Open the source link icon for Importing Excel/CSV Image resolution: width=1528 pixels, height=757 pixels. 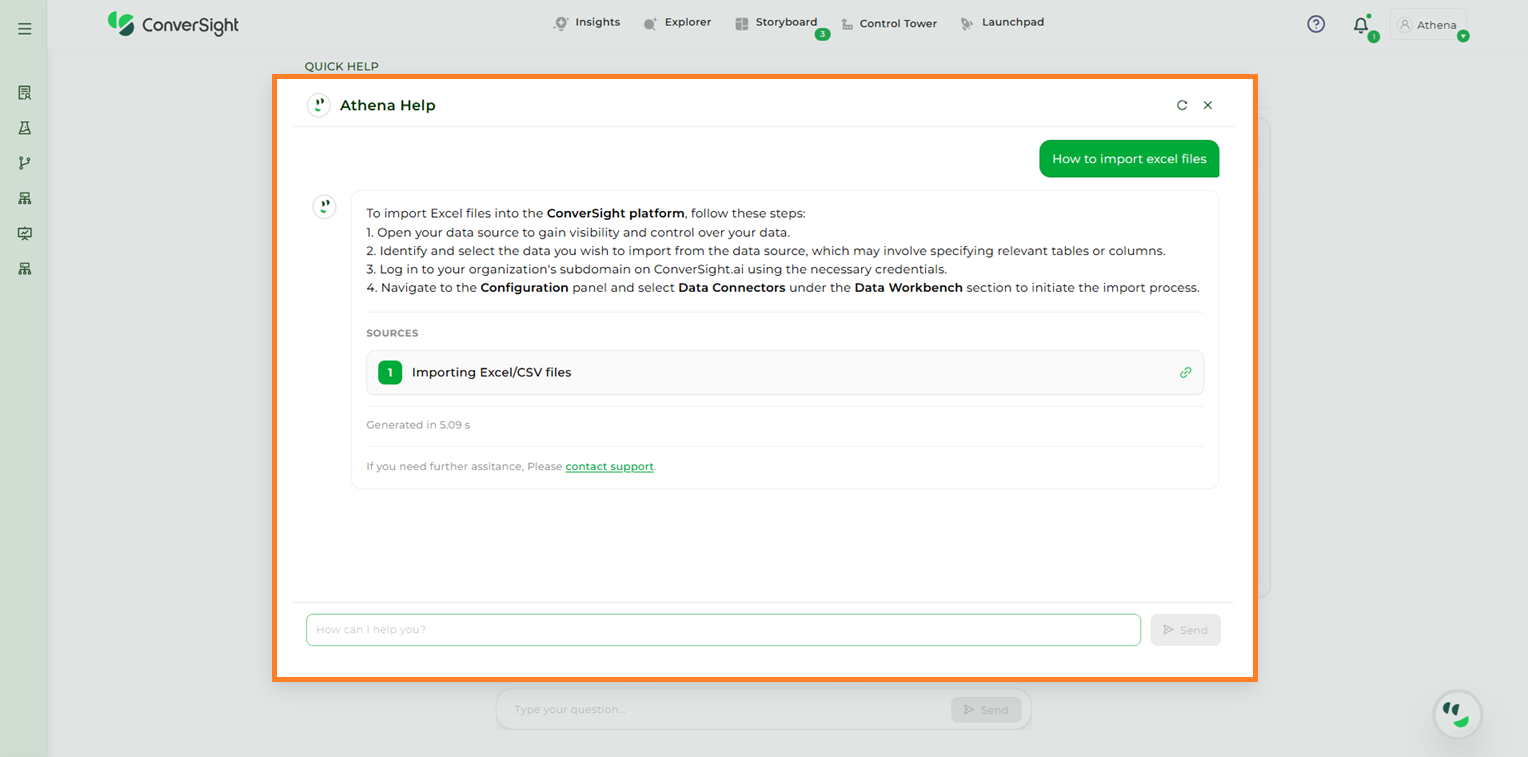1185,372
